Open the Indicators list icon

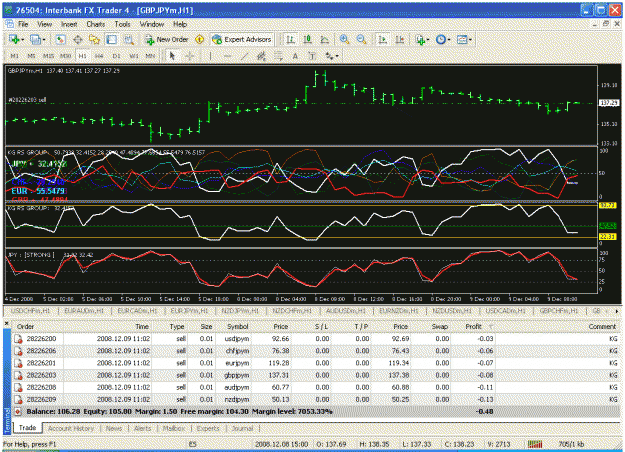click(420, 39)
